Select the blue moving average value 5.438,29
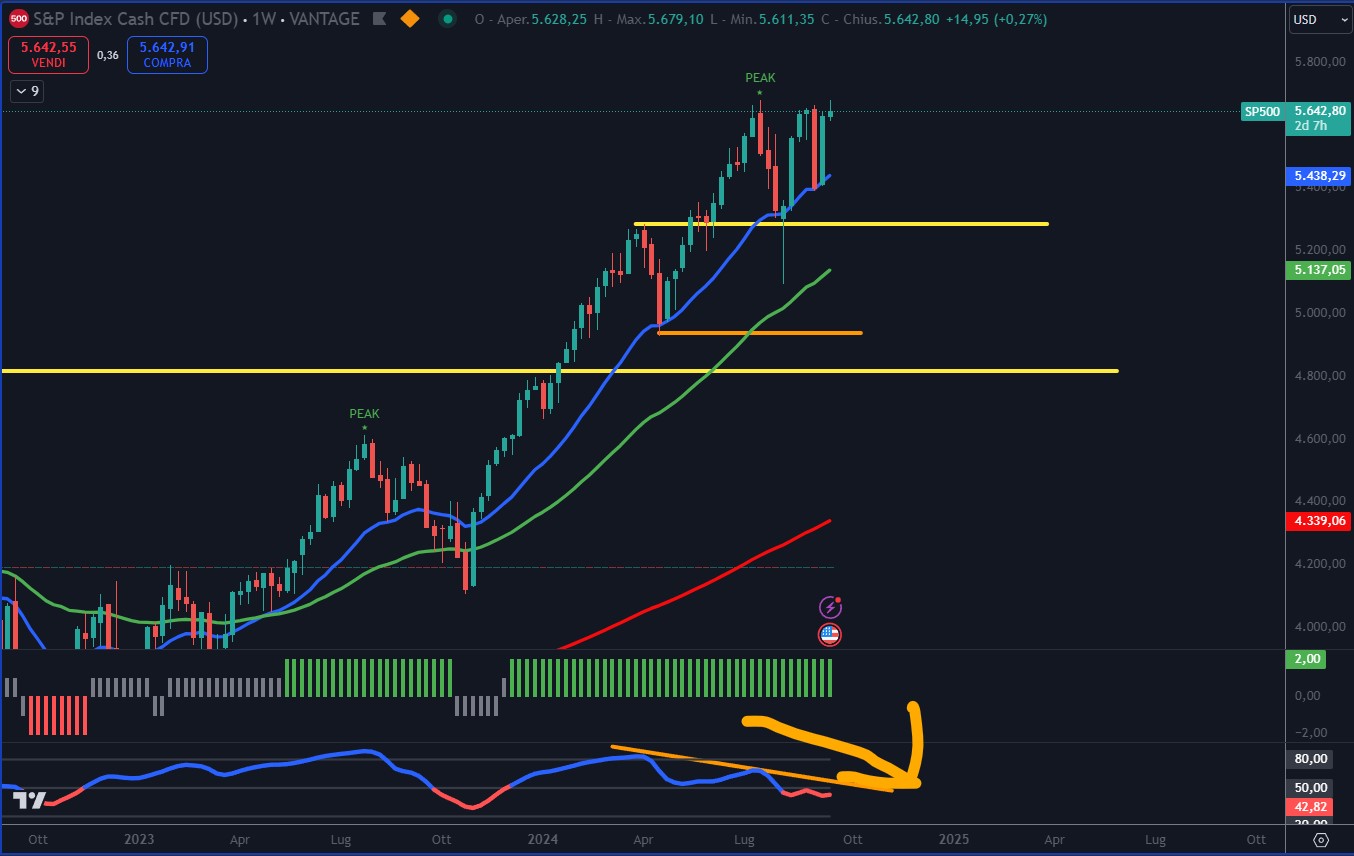Image resolution: width=1354 pixels, height=856 pixels. (x=1316, y=175)
